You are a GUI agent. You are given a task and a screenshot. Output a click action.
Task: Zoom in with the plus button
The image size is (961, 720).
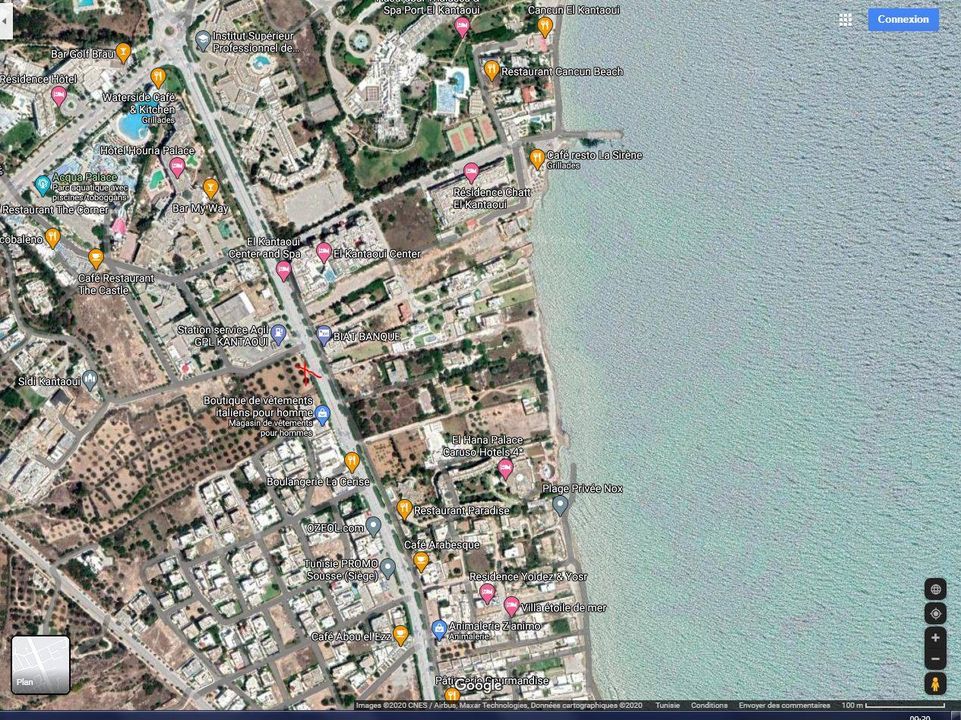point(935,638)
